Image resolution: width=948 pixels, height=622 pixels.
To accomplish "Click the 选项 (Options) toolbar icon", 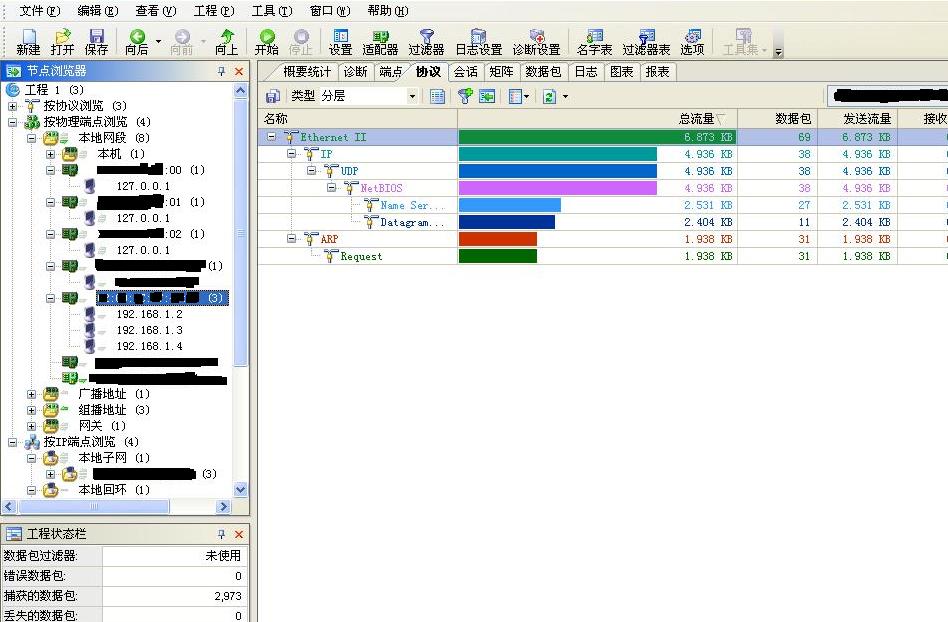I will click(x=692, y=41).
